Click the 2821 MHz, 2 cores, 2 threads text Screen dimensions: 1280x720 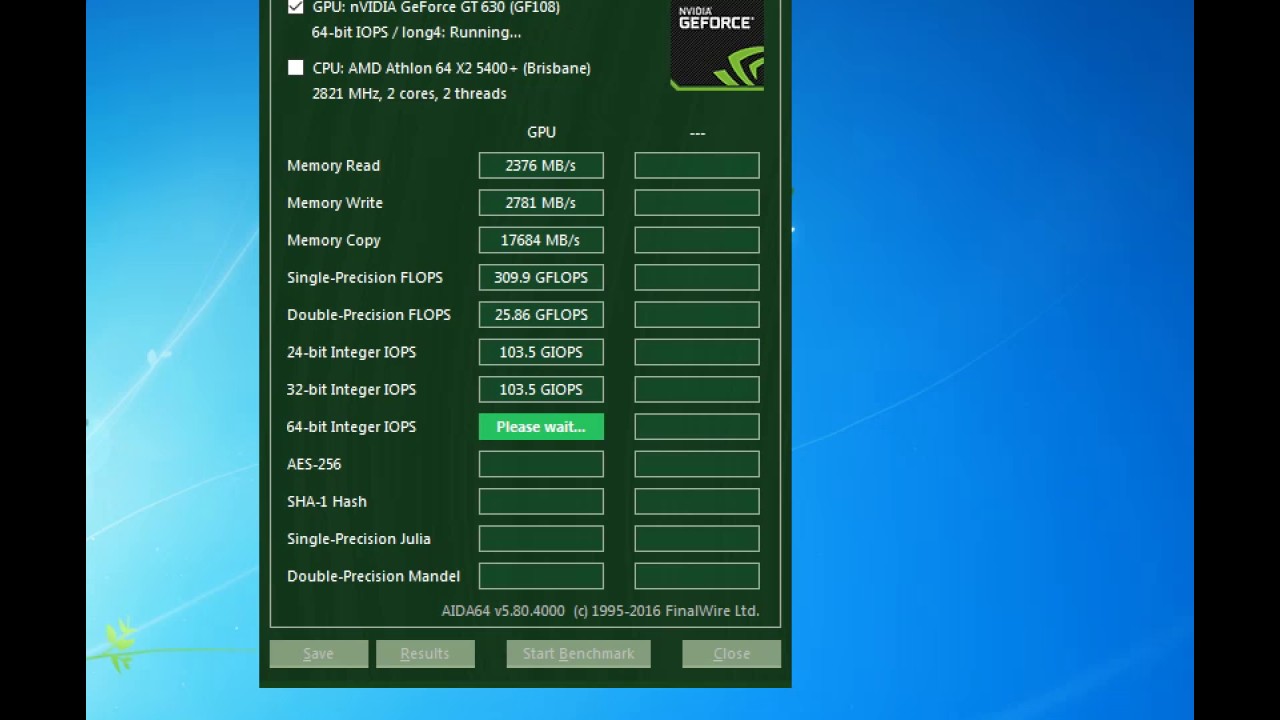[x=409, y=94]
